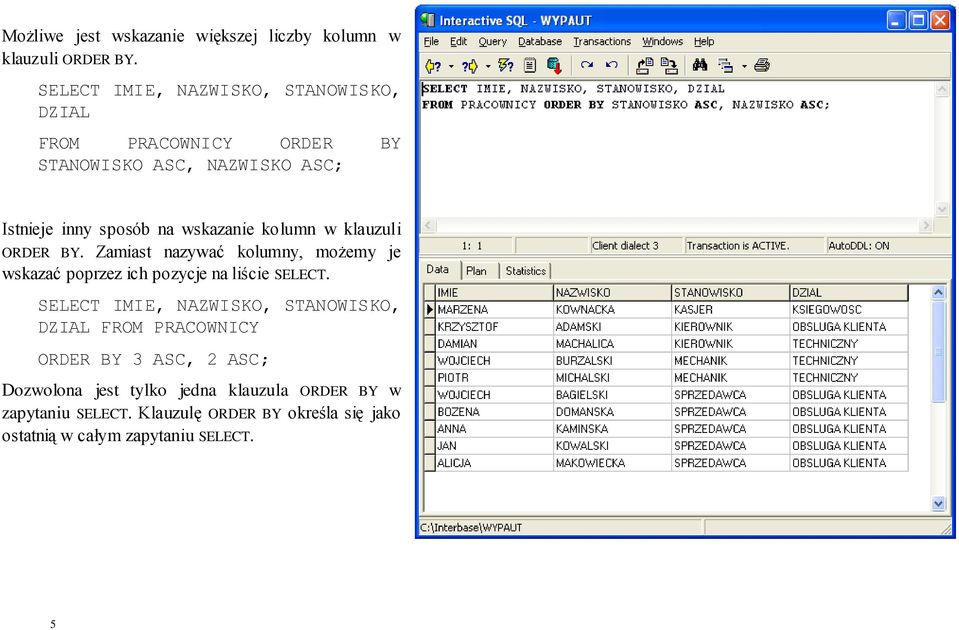Screen dimensions: 959x630
Task: Select the KAMINSKA cell
Action: 612,429
